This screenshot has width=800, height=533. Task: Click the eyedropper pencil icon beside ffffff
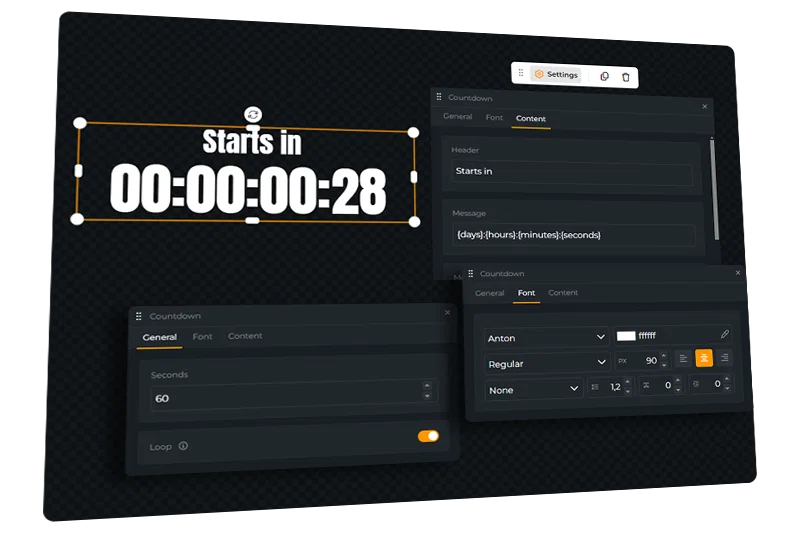point(724,334)
